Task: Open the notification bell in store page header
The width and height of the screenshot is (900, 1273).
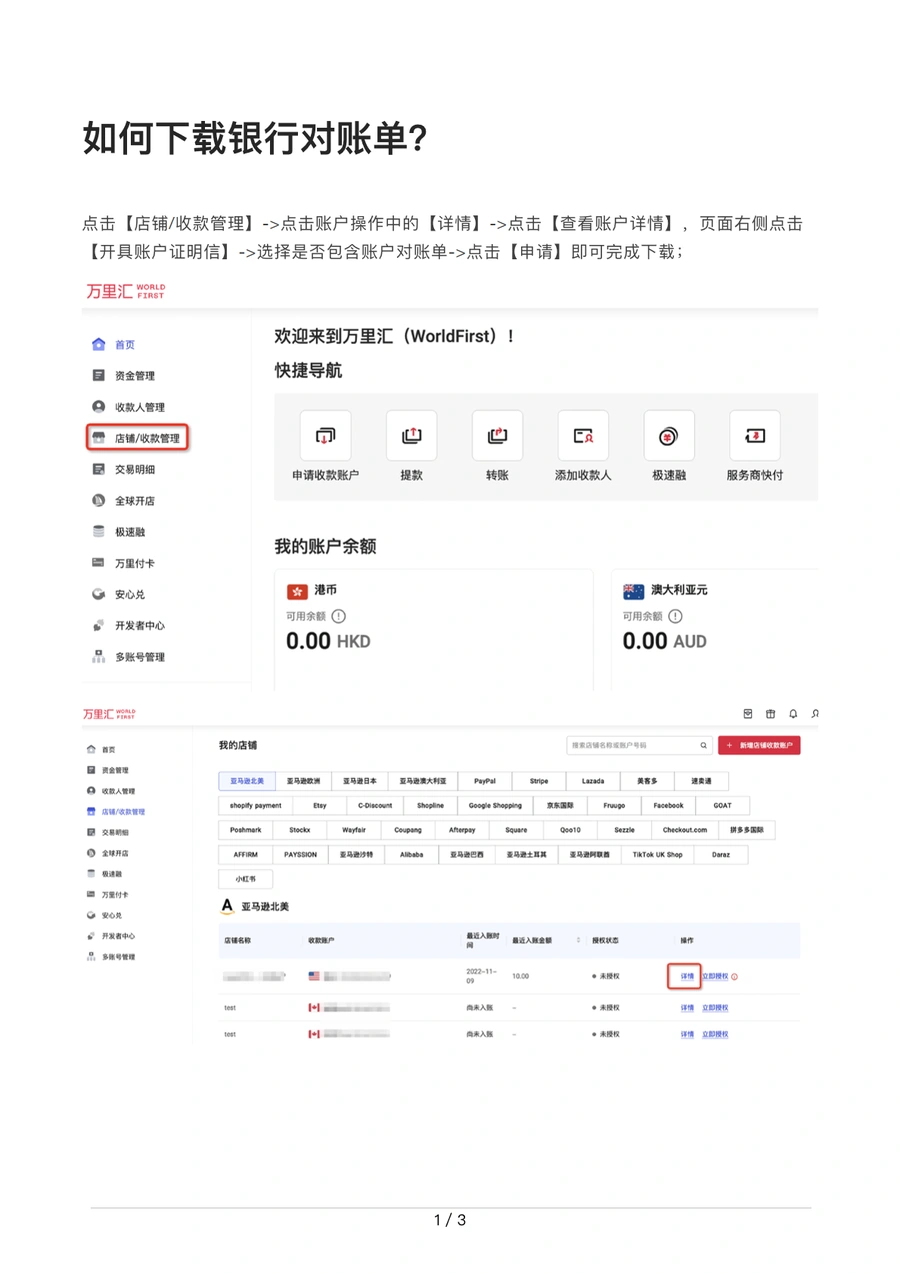Action: click(x=793, y=714)
